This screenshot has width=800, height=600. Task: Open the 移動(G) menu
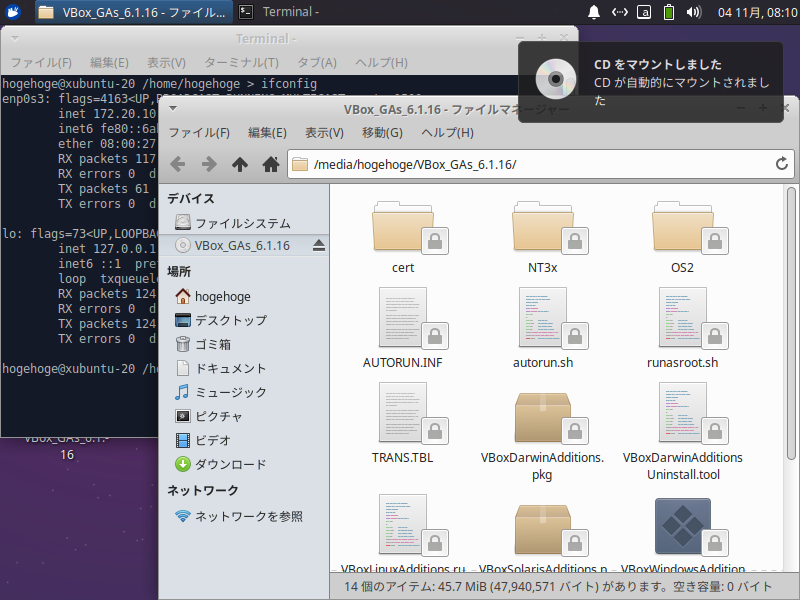[382, 133]
